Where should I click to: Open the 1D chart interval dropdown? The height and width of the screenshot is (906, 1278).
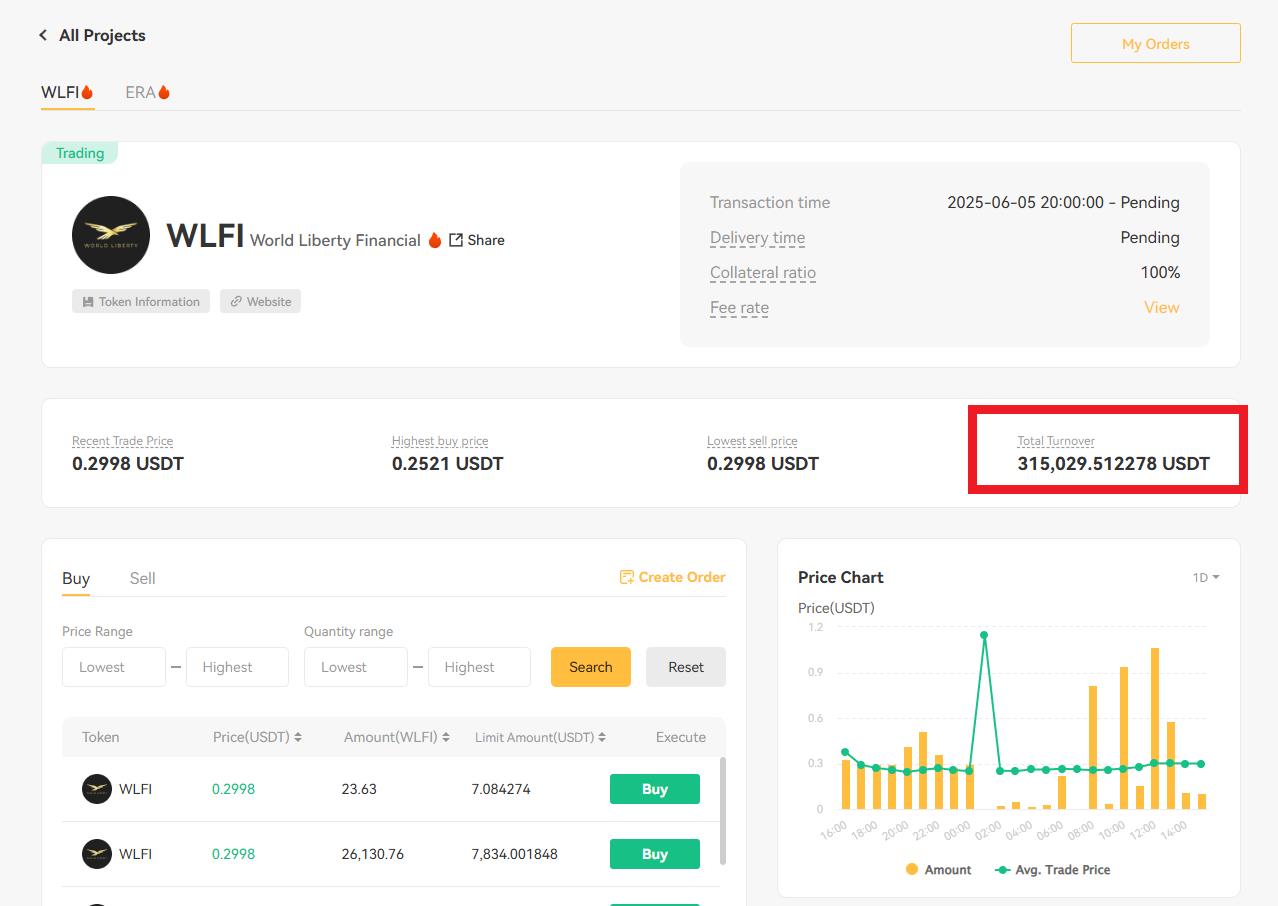(1205, 577)
